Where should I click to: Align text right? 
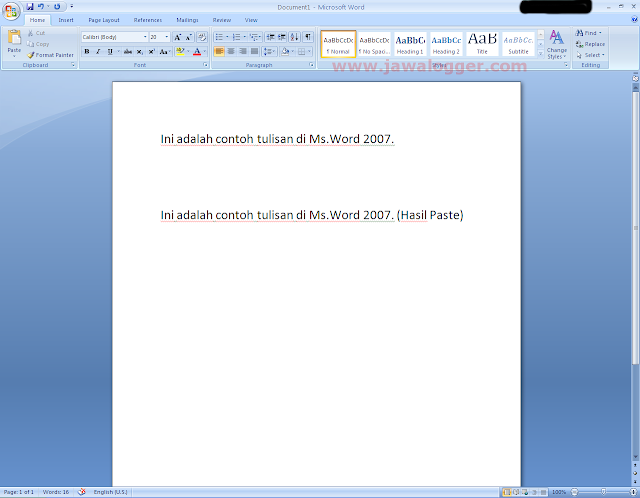click(x=243, y=51)
